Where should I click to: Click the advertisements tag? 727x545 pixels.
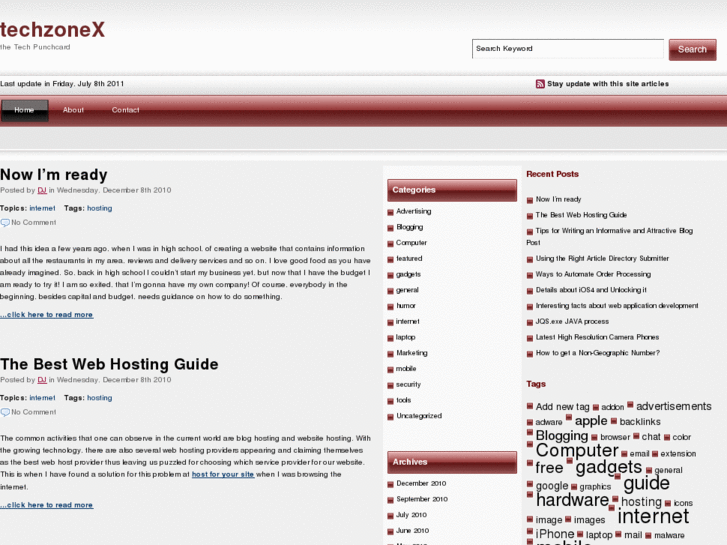[x=674, y=406]
